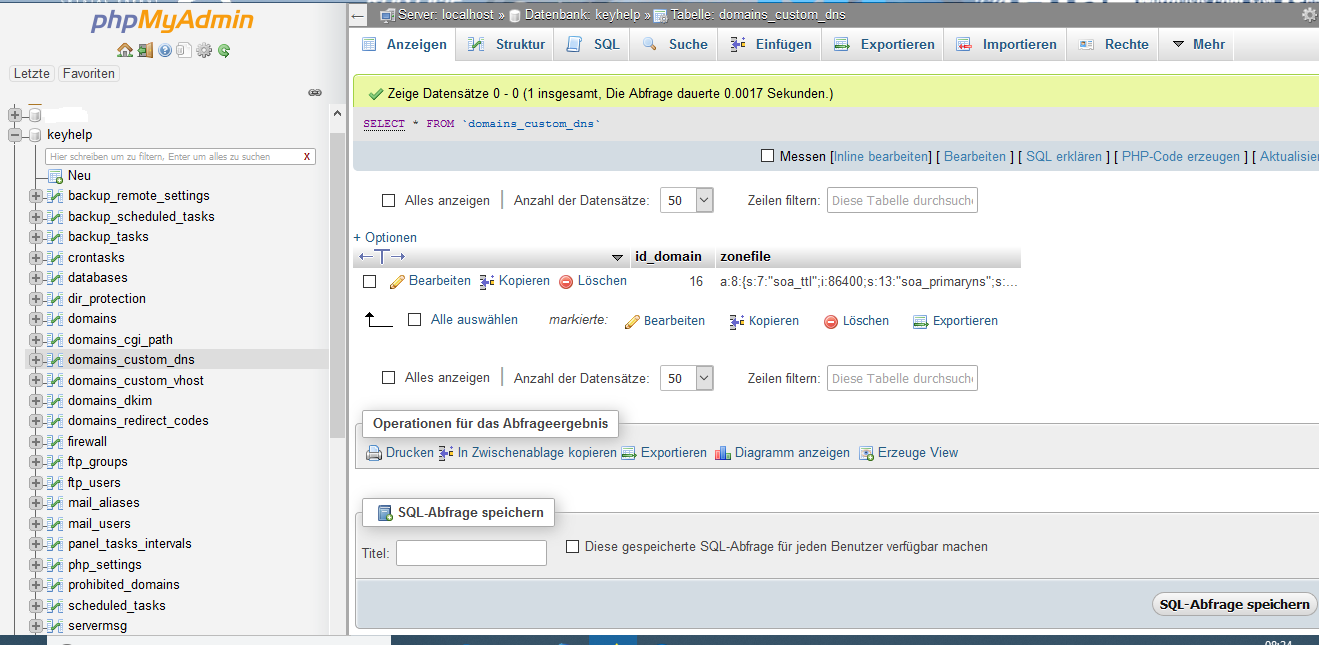The image size is (1319, 645).
Task: Click into the Titel input field
Action: coord(471,553)
